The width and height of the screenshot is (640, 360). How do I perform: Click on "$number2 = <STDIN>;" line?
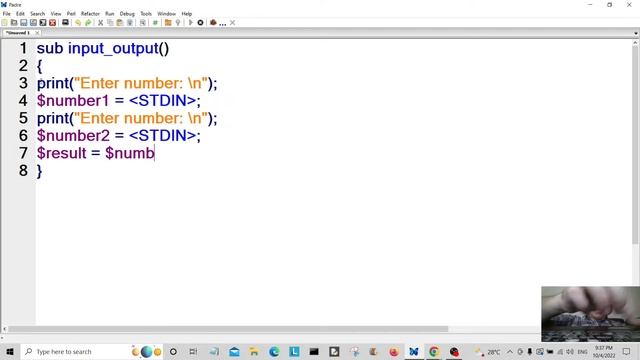point(119,136)
